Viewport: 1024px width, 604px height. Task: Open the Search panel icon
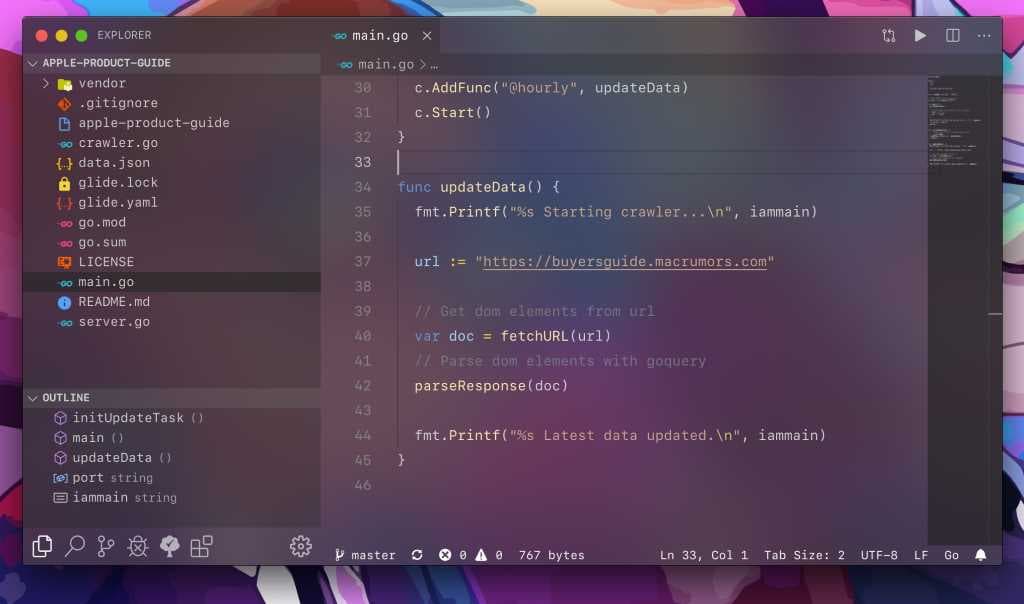74,546
